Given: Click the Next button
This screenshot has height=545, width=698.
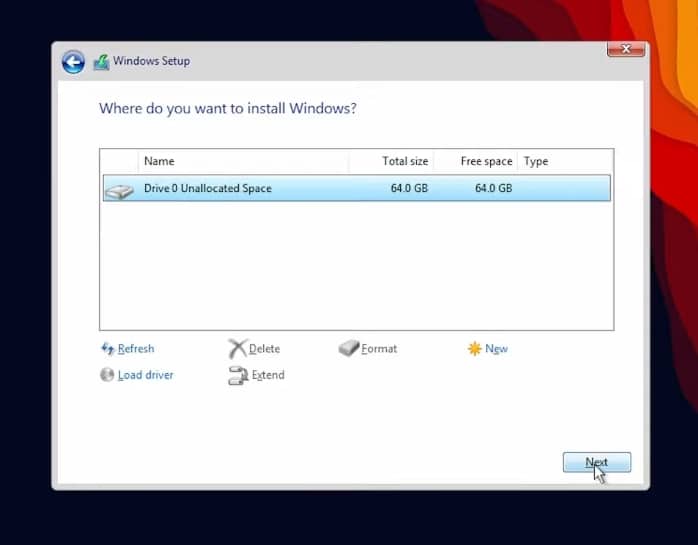Looking at the screenshot, I should tap(597, 462).
